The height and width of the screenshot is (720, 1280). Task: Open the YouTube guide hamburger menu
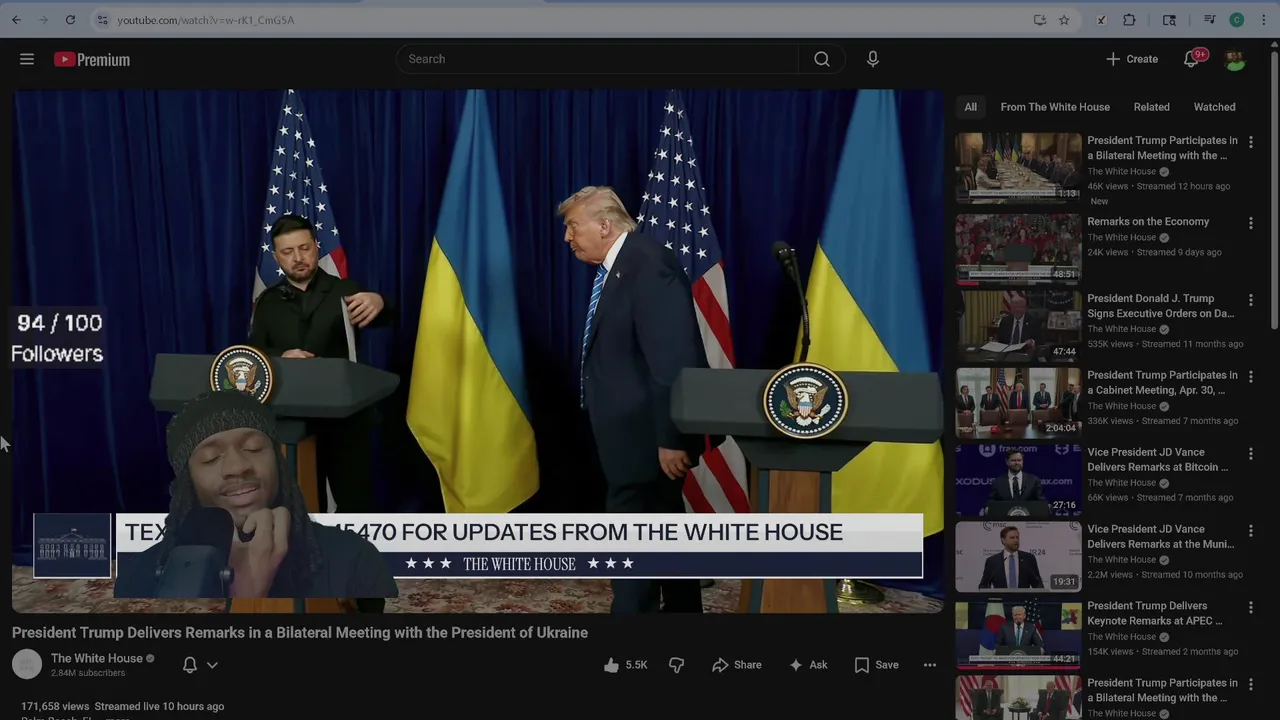coord(27,60)
